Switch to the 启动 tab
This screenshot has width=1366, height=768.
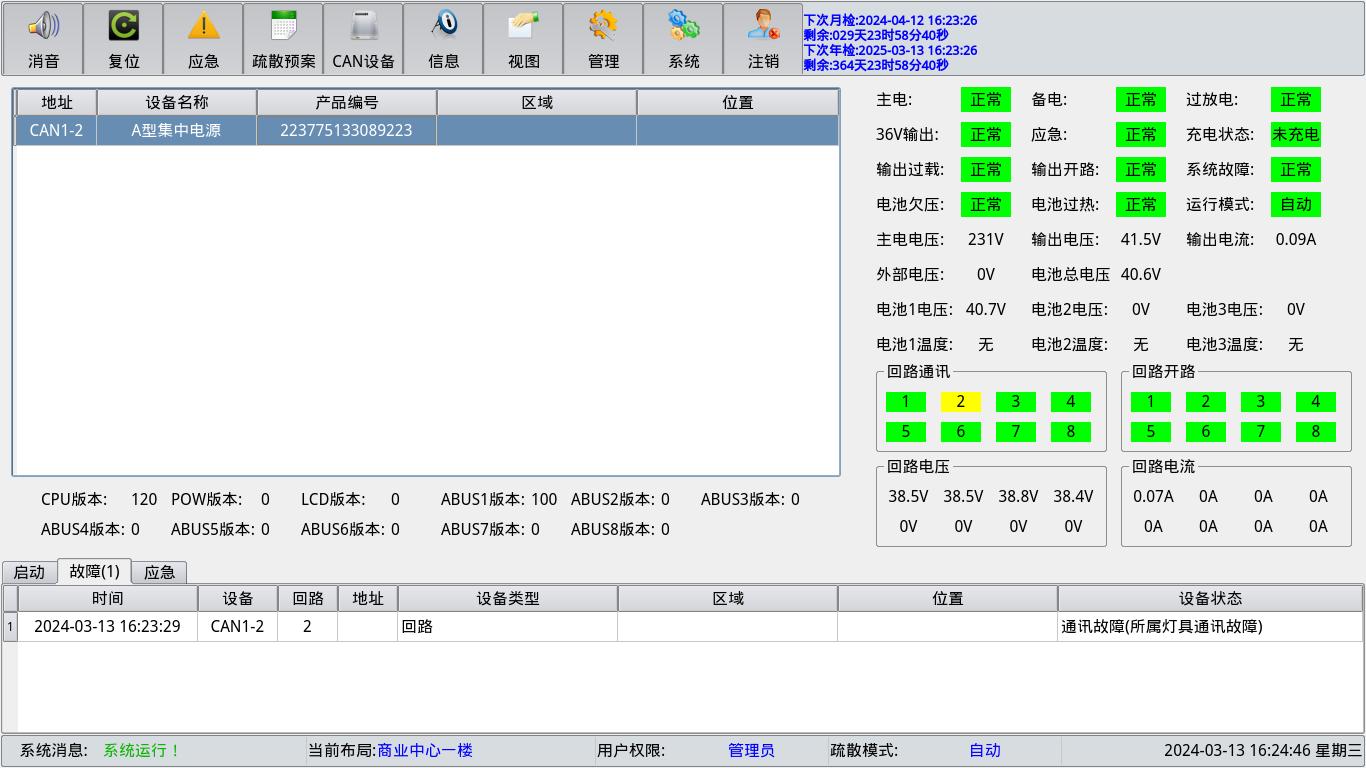click(x=29, y=572)
